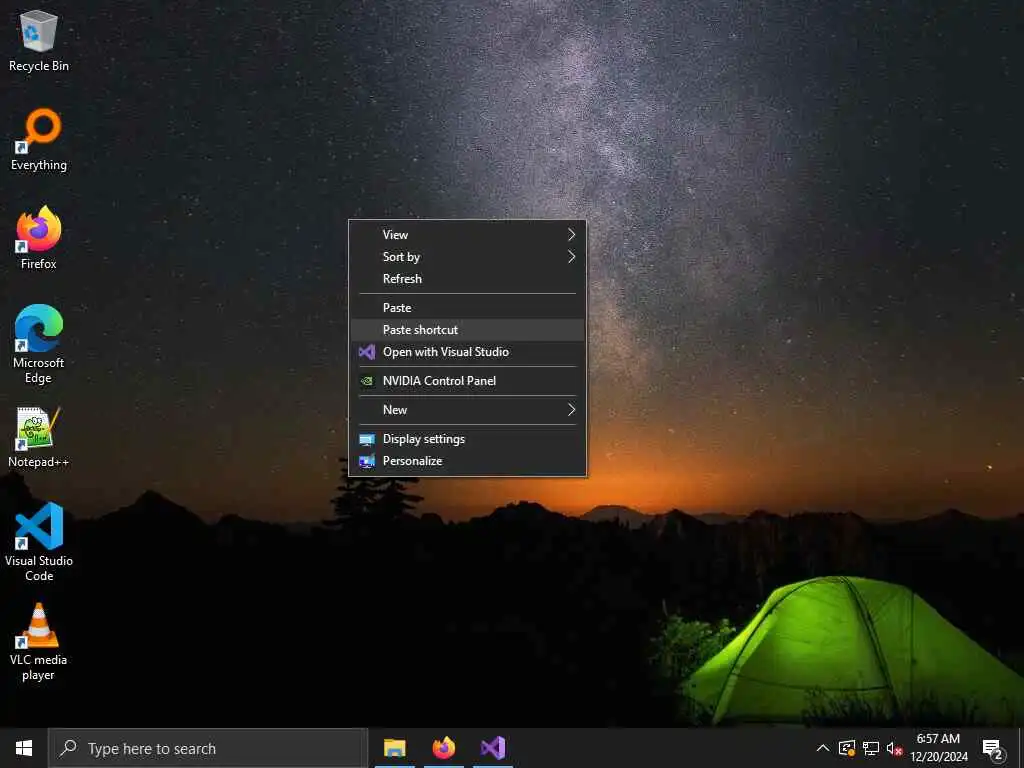The image size is (1024, 768).
Task: Show hidden tray icons chevron
Action: click(823, 748)
